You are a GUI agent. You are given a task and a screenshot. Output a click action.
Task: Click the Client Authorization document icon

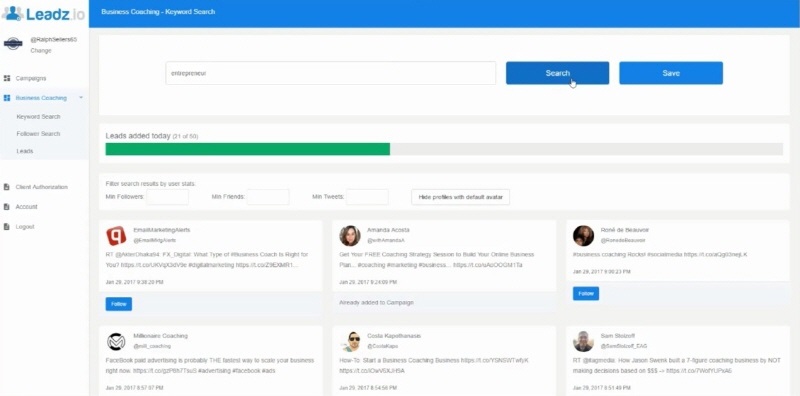[x=7, y=187]
